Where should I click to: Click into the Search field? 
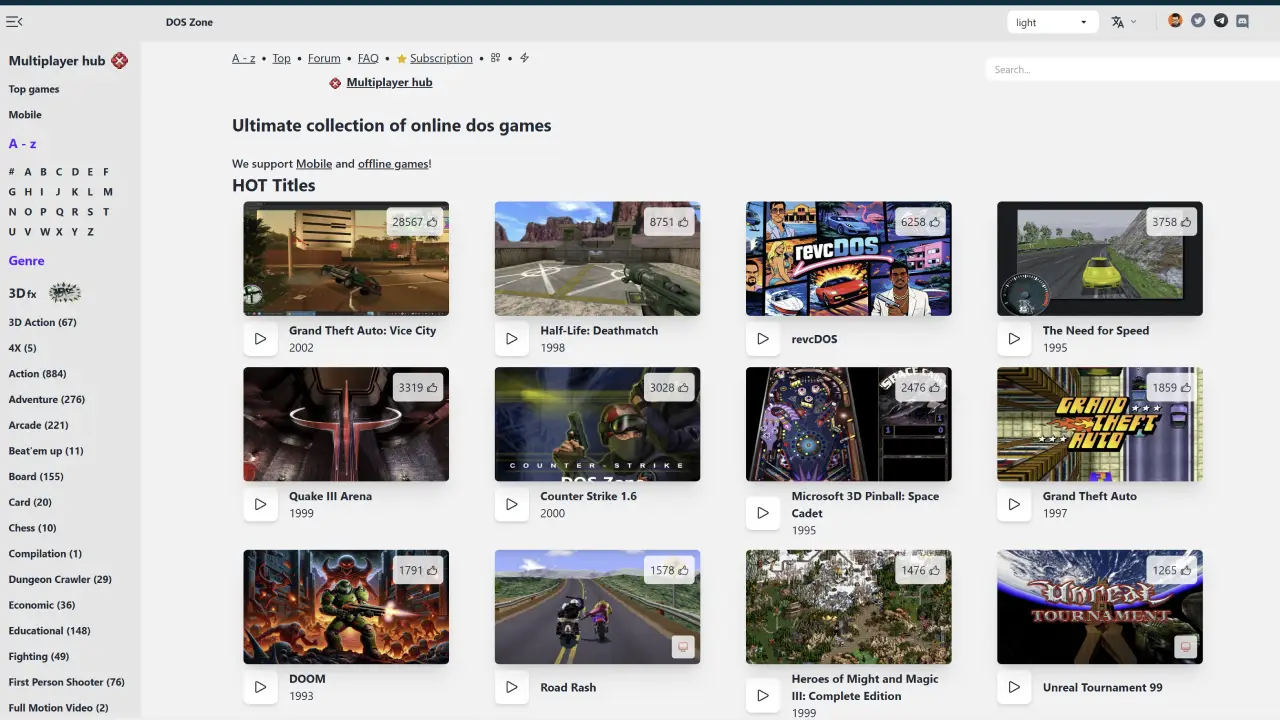pyautogui.click(x=1132, y=69)
